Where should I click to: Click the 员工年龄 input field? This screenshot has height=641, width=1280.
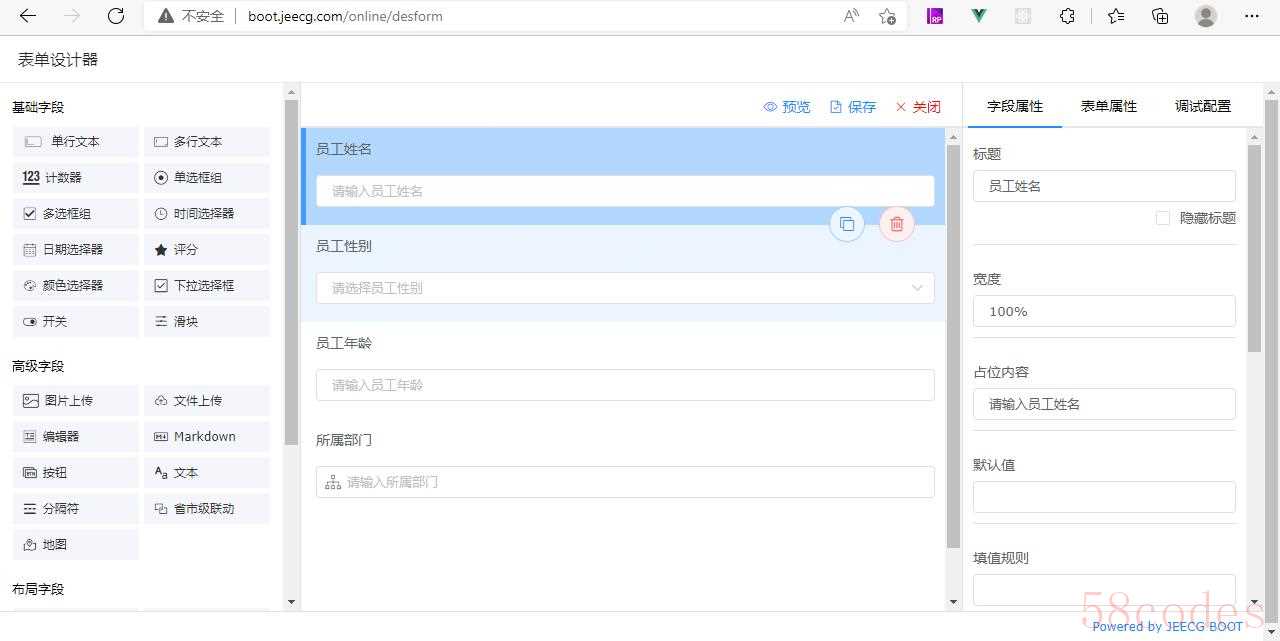[625, 385]
